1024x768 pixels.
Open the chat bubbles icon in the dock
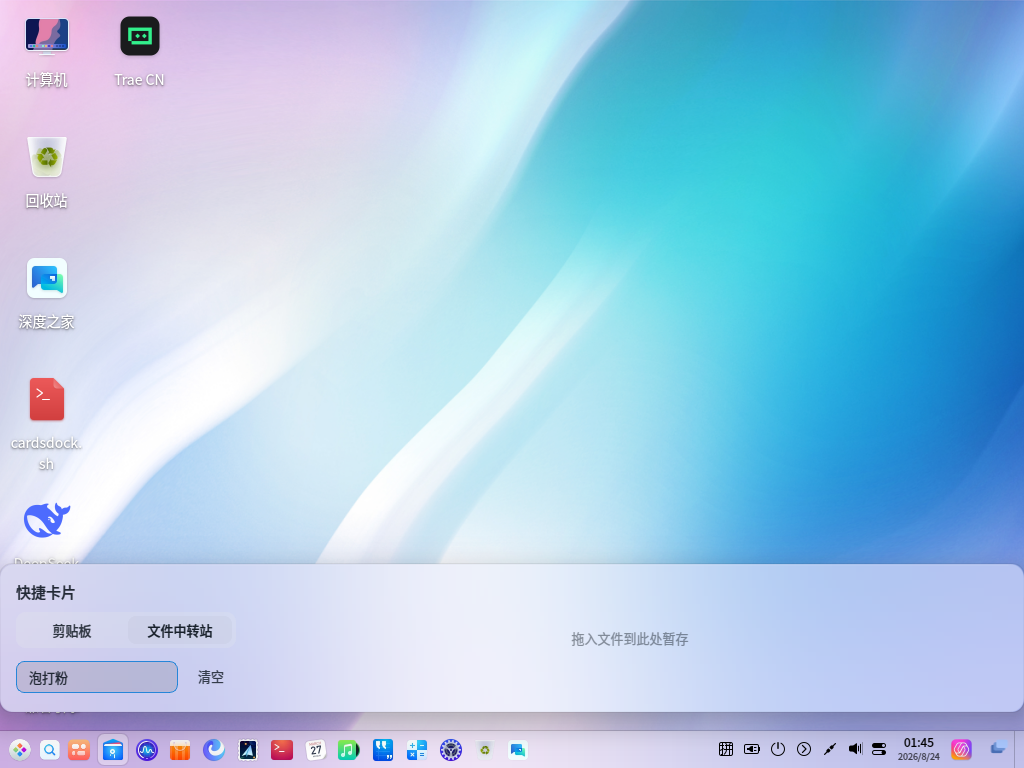click(x=518, y=750)
